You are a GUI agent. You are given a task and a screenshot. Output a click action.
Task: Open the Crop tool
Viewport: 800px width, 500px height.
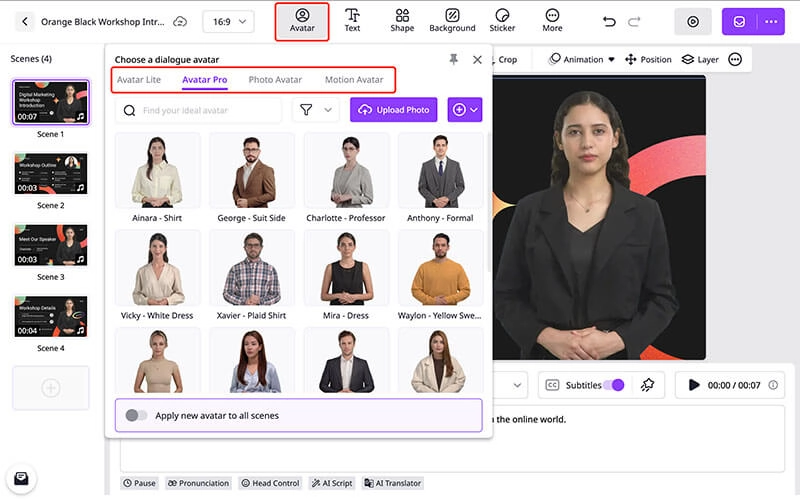click(507, 60)
